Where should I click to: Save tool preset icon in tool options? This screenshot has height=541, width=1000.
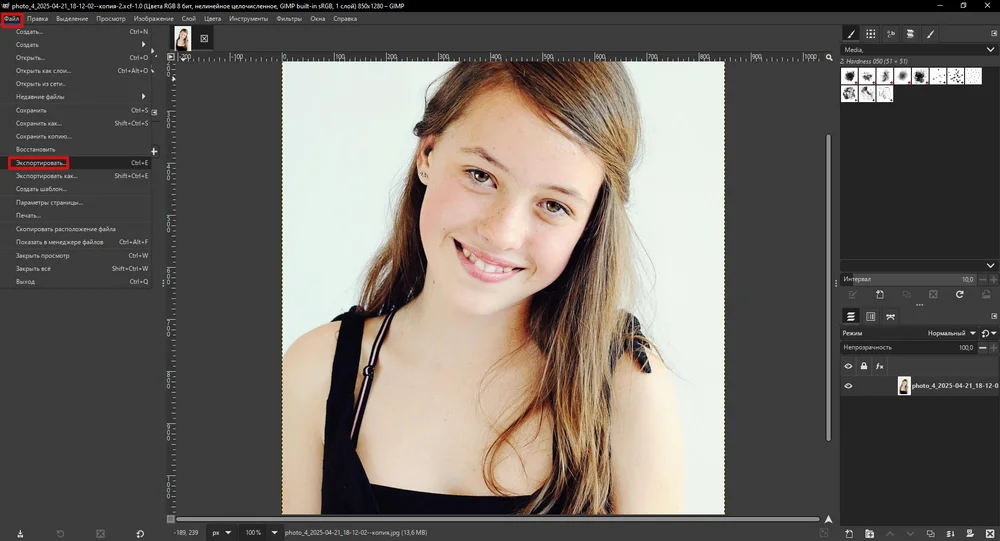coord(20,533)
